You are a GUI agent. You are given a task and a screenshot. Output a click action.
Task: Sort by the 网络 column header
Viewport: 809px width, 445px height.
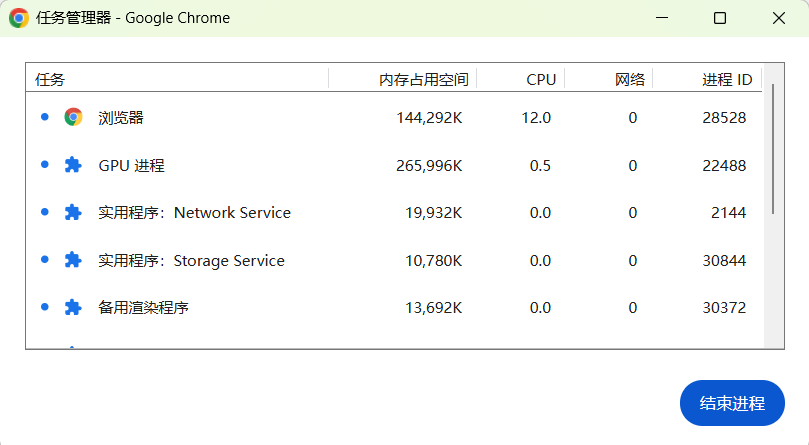tap(630, 79)
